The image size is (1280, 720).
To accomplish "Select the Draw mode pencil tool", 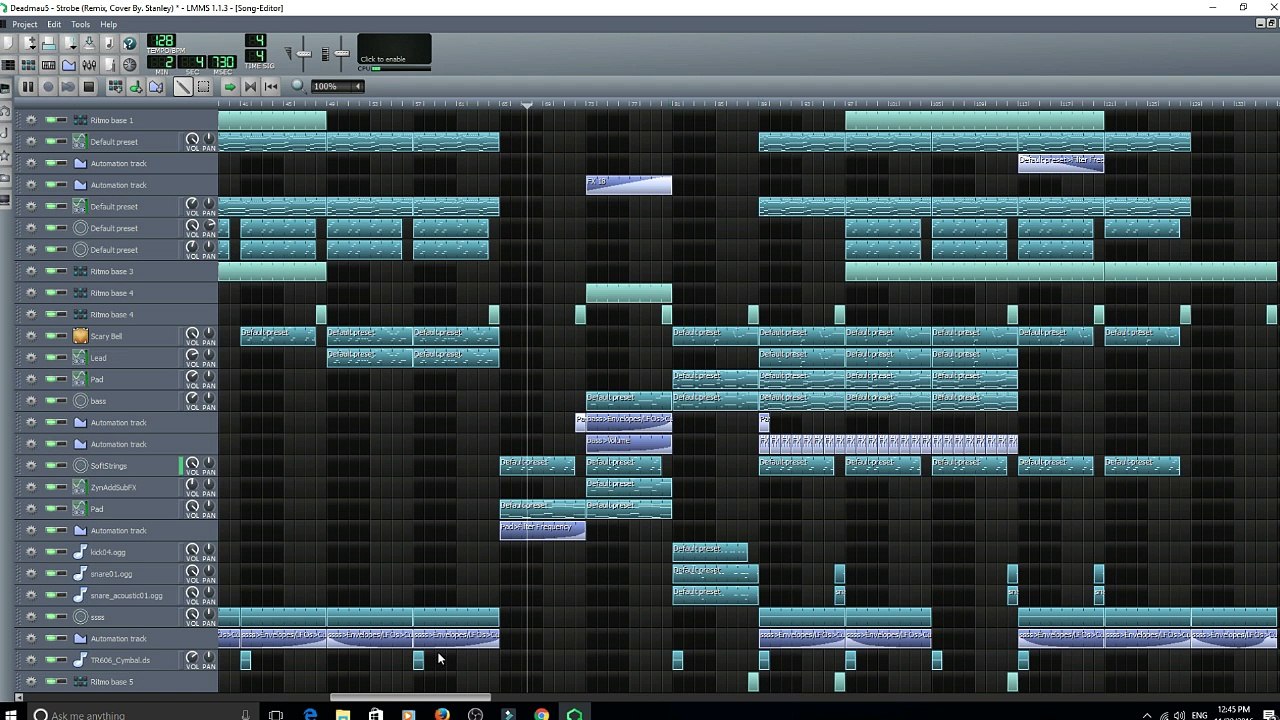I will pos(183,87).
